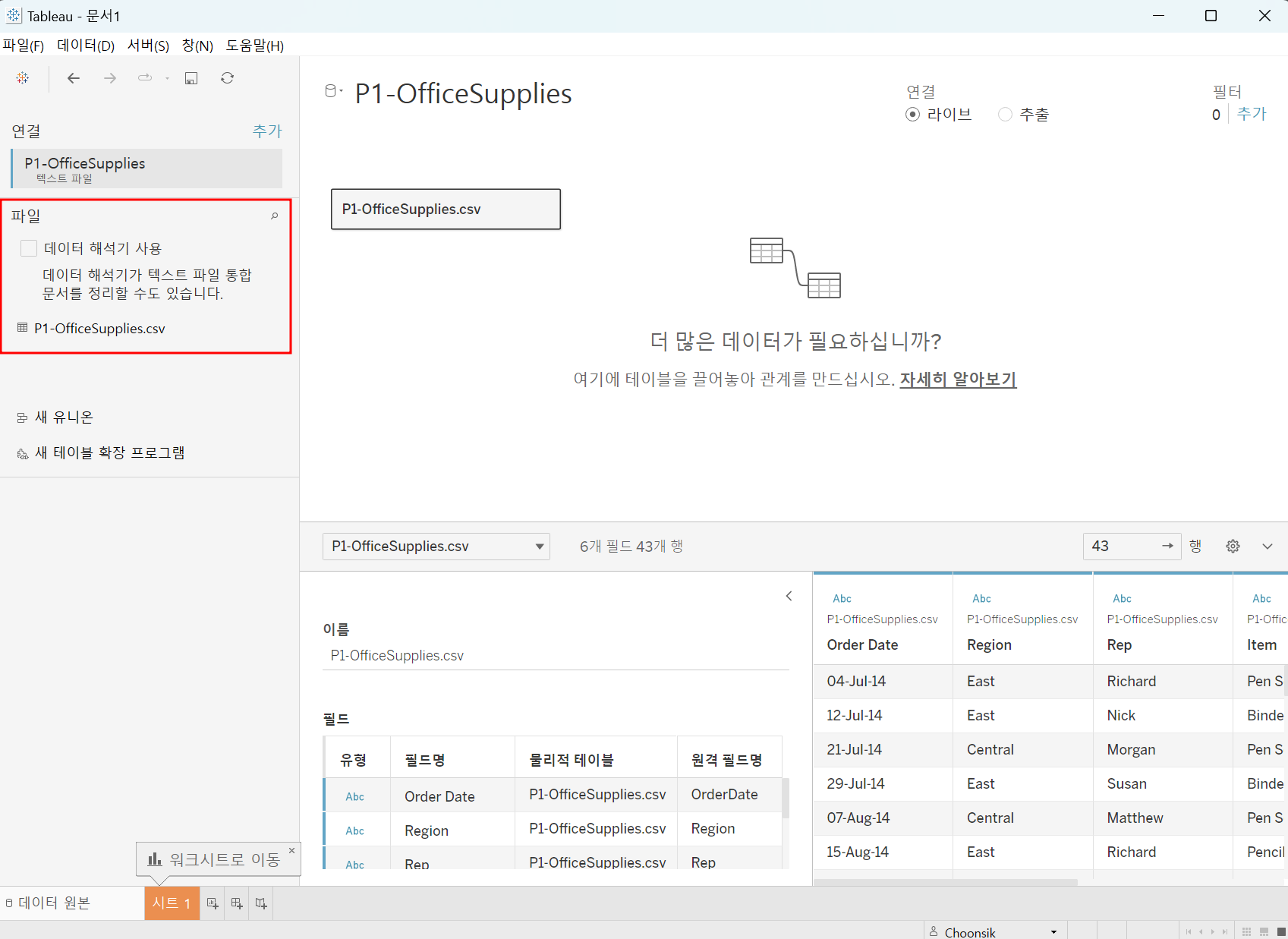
Task: Expand the chevron next to the gear icon
Action: [x=1268, y=547]
